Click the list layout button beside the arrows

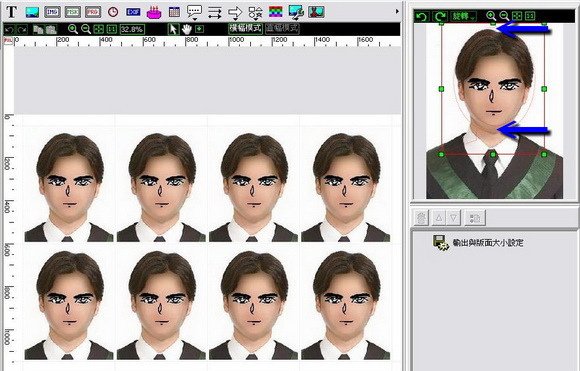click(x=475, y=217)
